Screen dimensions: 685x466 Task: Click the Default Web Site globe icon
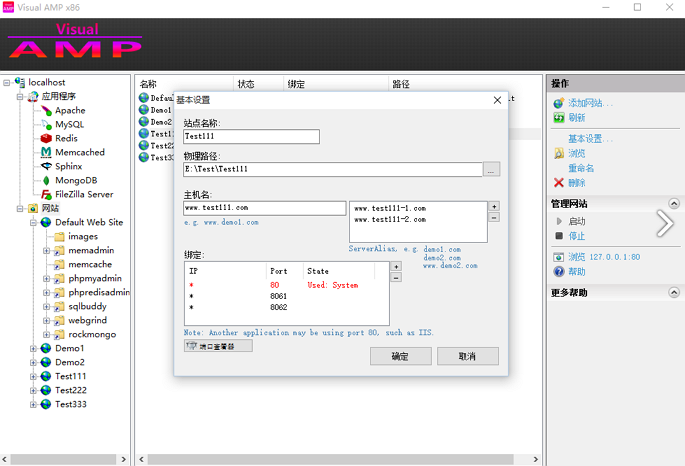(46, 222)
